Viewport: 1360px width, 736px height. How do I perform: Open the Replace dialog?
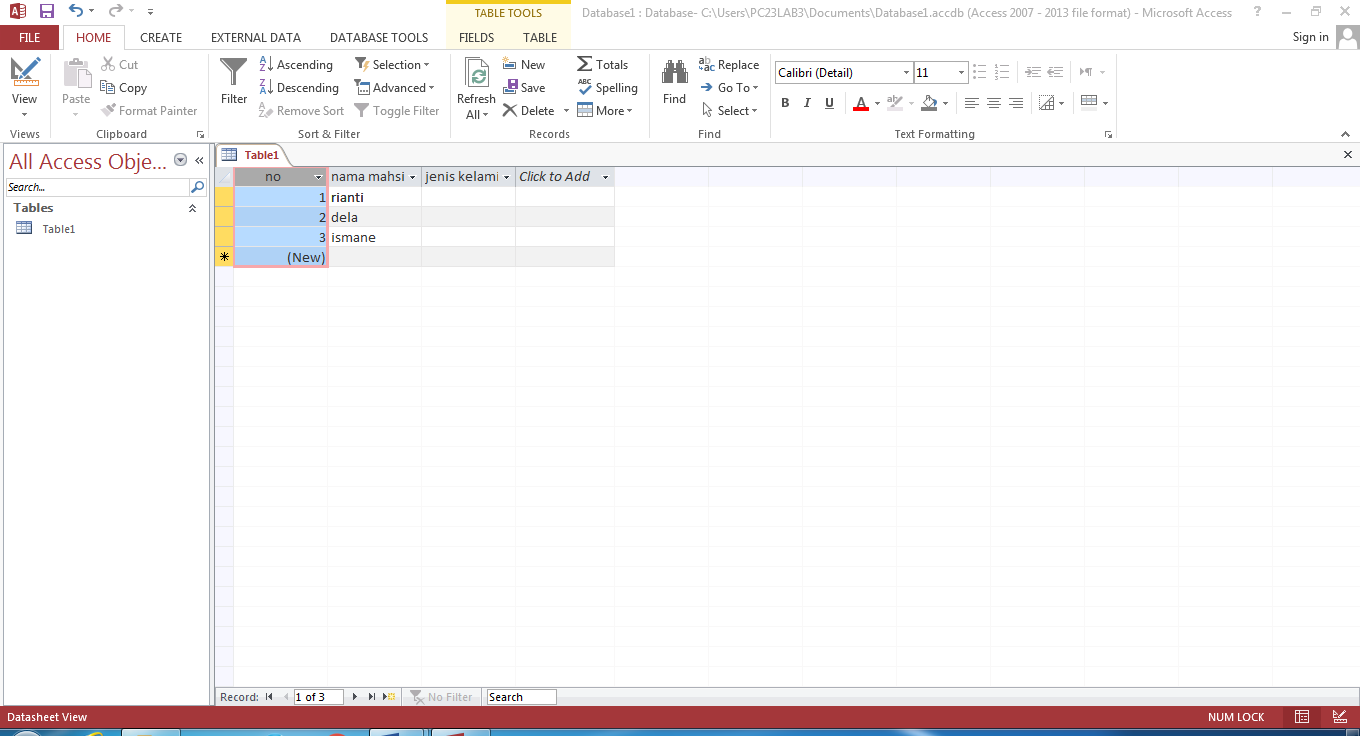pyautogui.click(x=730, y=65)
